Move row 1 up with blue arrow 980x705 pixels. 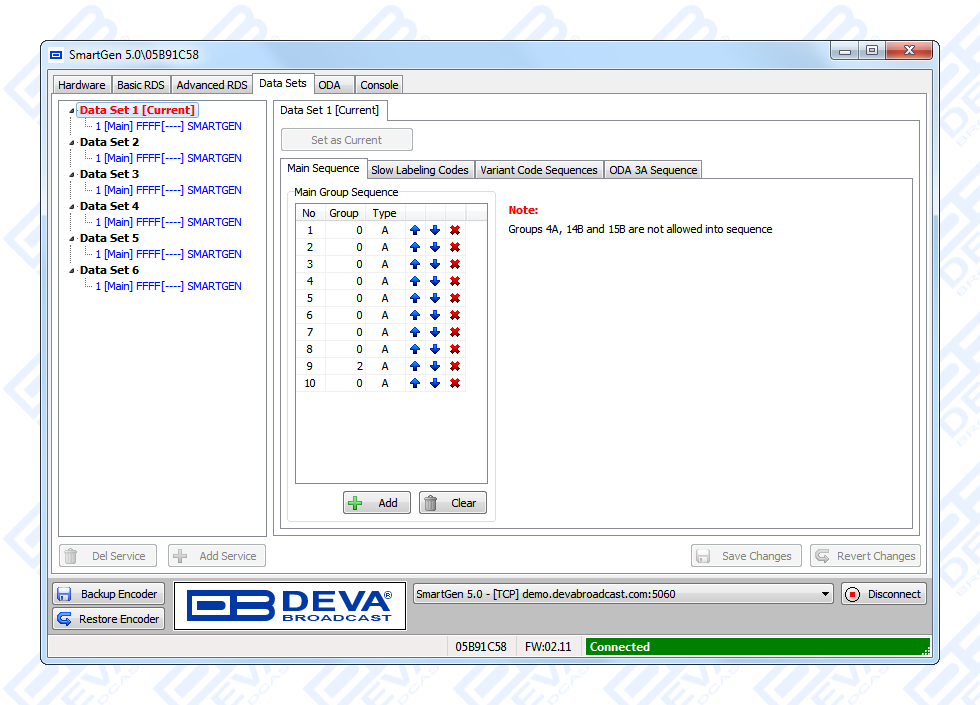pos(415,230)
